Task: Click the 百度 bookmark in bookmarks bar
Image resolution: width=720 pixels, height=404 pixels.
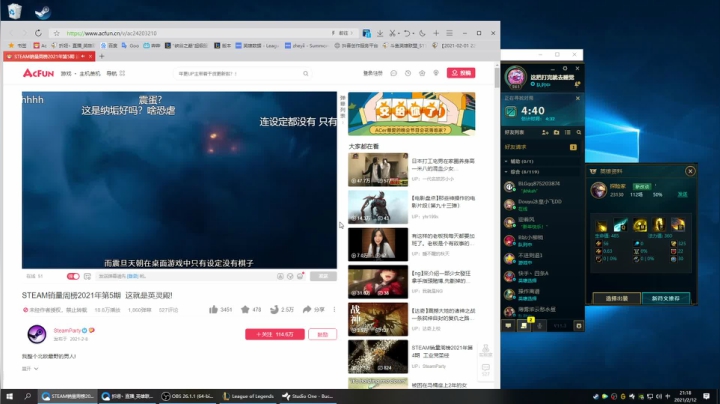Action: point(109,45)
